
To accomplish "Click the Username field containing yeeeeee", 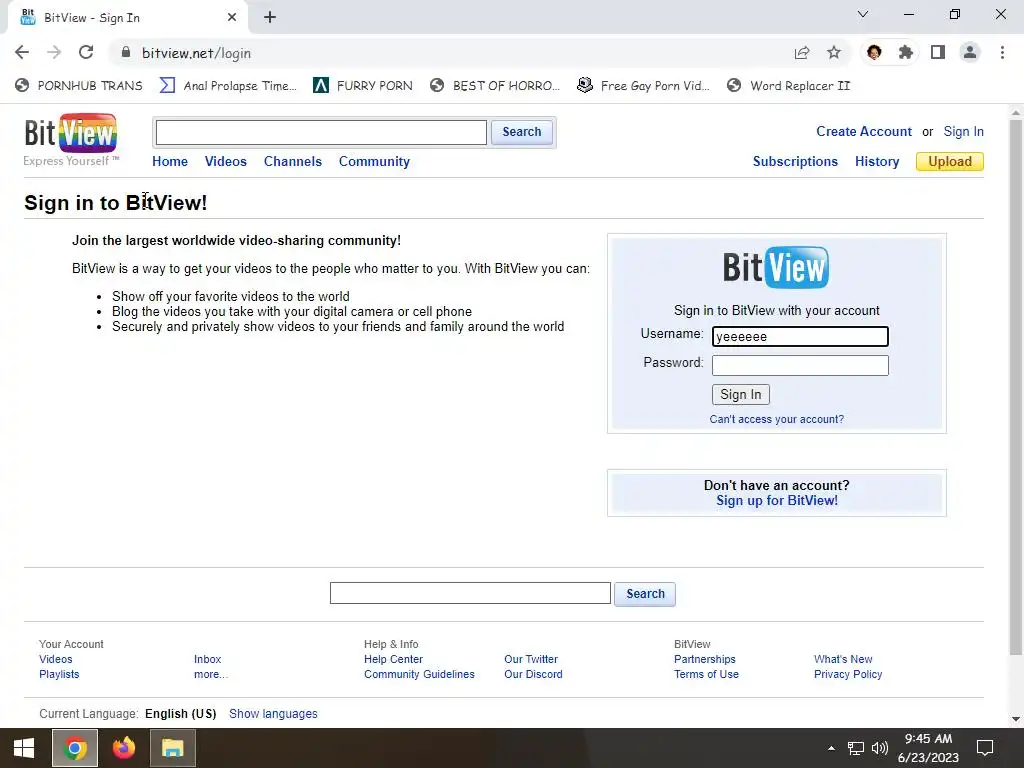I will point(800,336).
